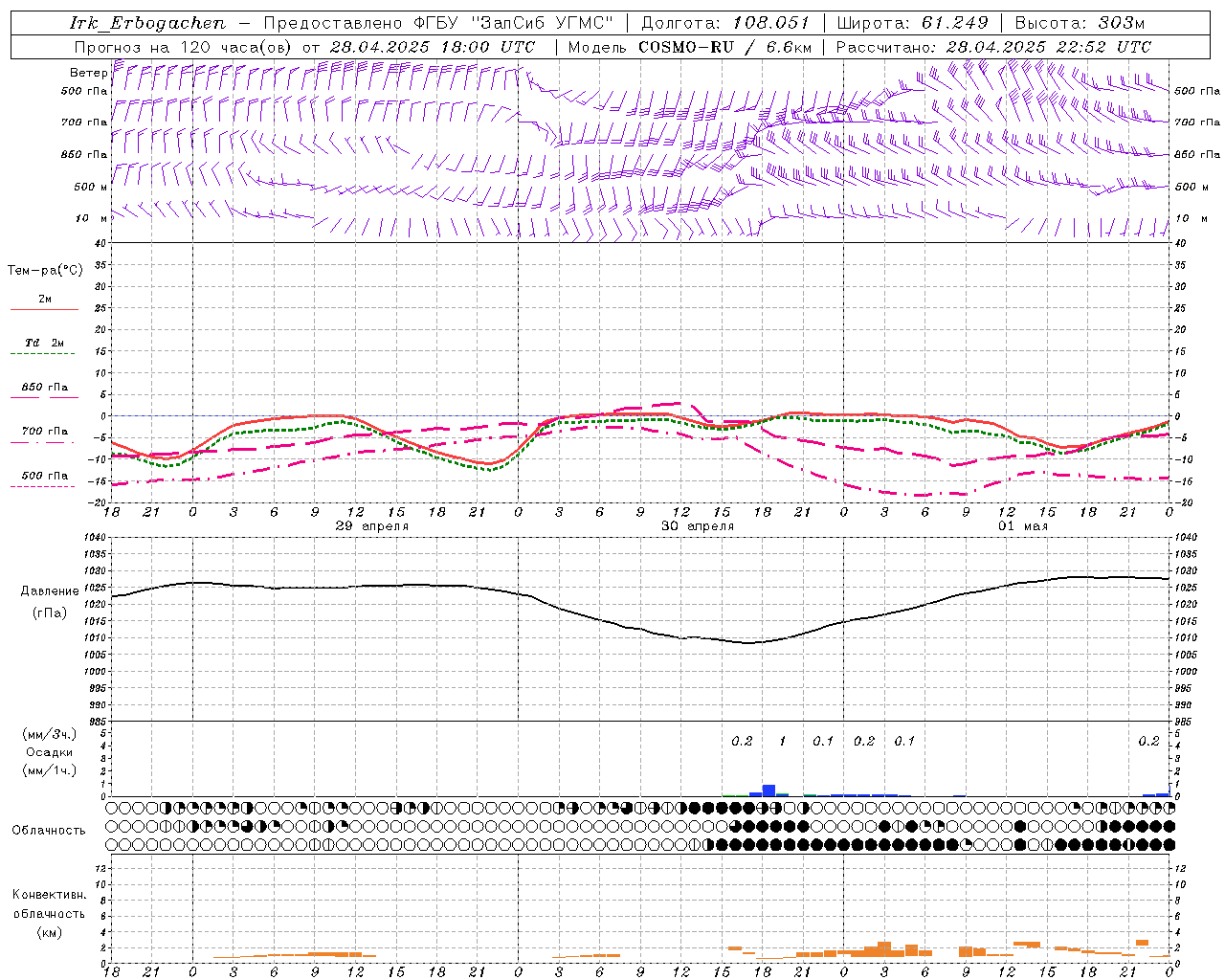
Task: Click the forecast start time 28.04.2025 18:00 UTC
Action: 433,47
